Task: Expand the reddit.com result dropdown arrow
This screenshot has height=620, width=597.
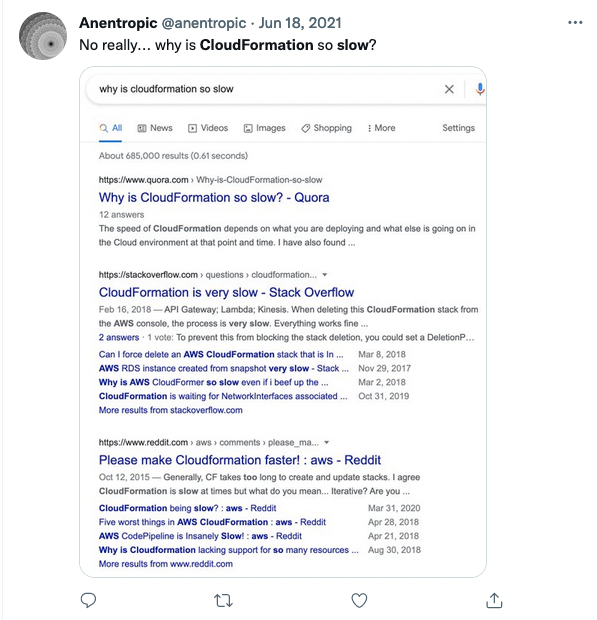Action: point(327,442)
